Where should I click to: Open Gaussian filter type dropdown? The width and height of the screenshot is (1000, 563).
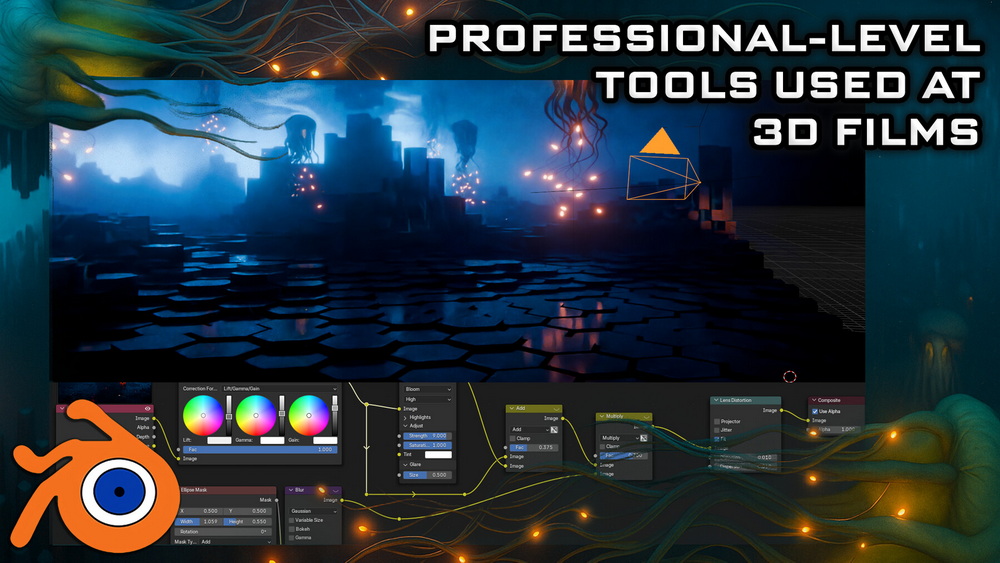coord(314,511)
